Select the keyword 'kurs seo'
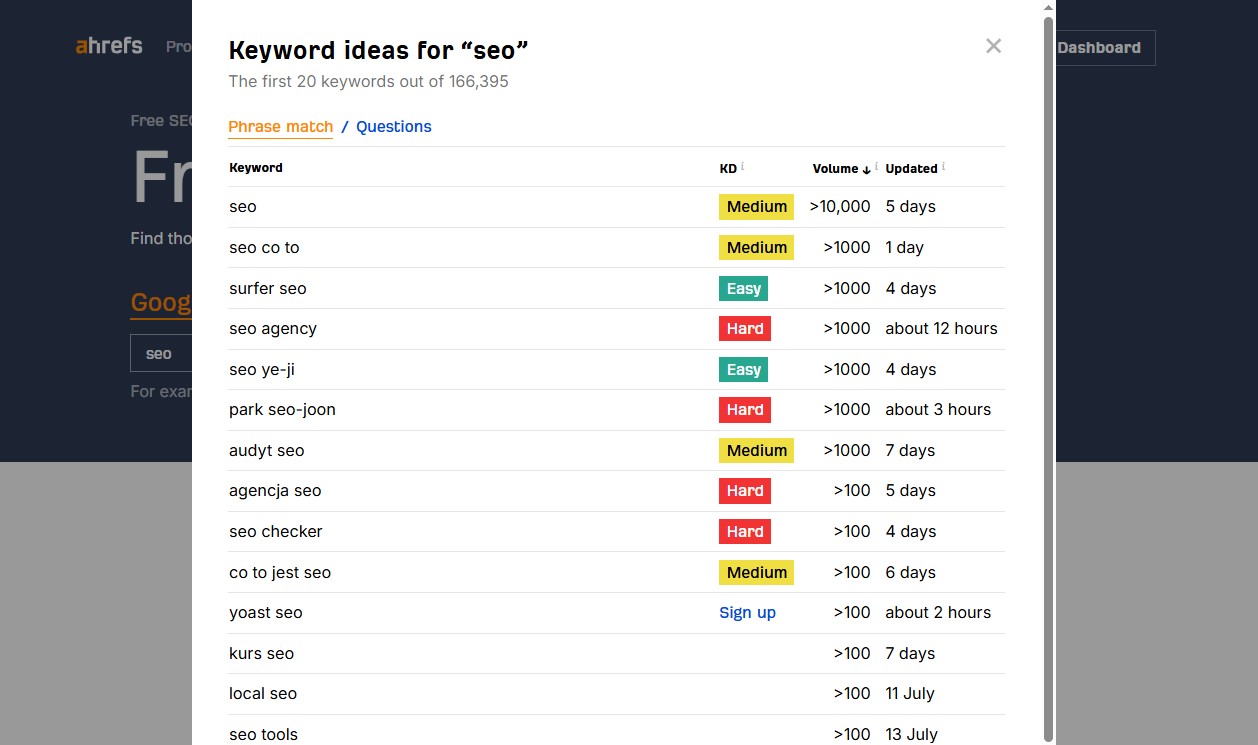1258x745 pixels. tap(261, 654)
